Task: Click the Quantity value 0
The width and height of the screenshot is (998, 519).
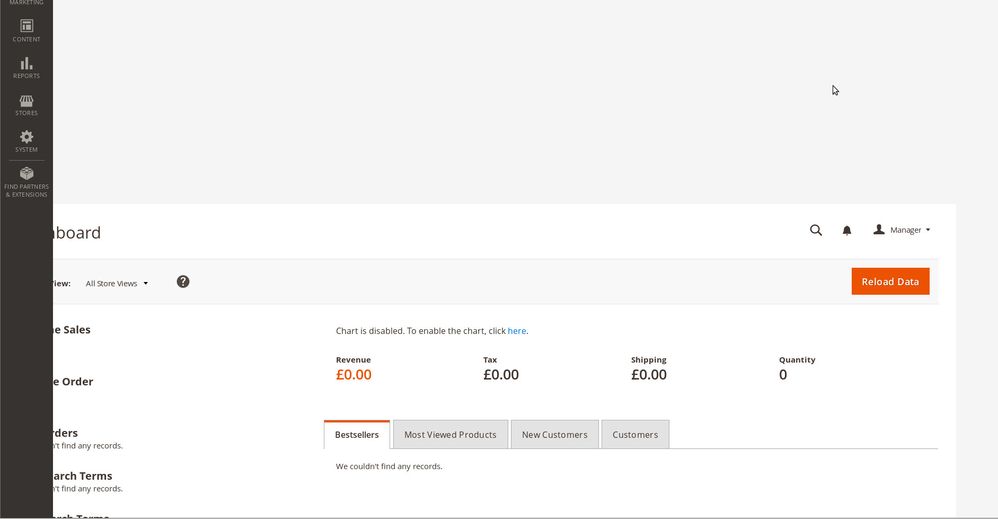Action: (783, 375)
